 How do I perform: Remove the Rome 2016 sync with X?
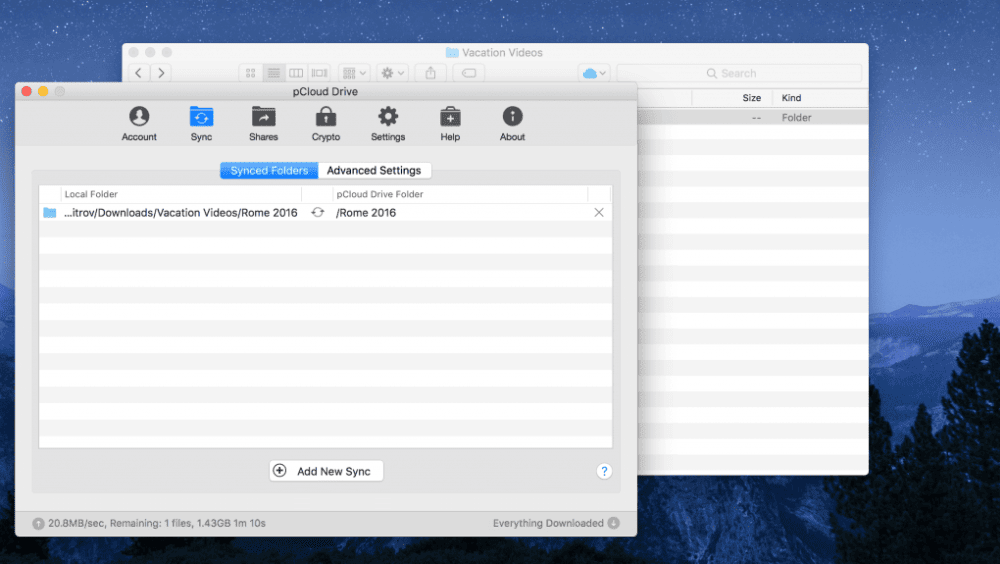[599, 212]
